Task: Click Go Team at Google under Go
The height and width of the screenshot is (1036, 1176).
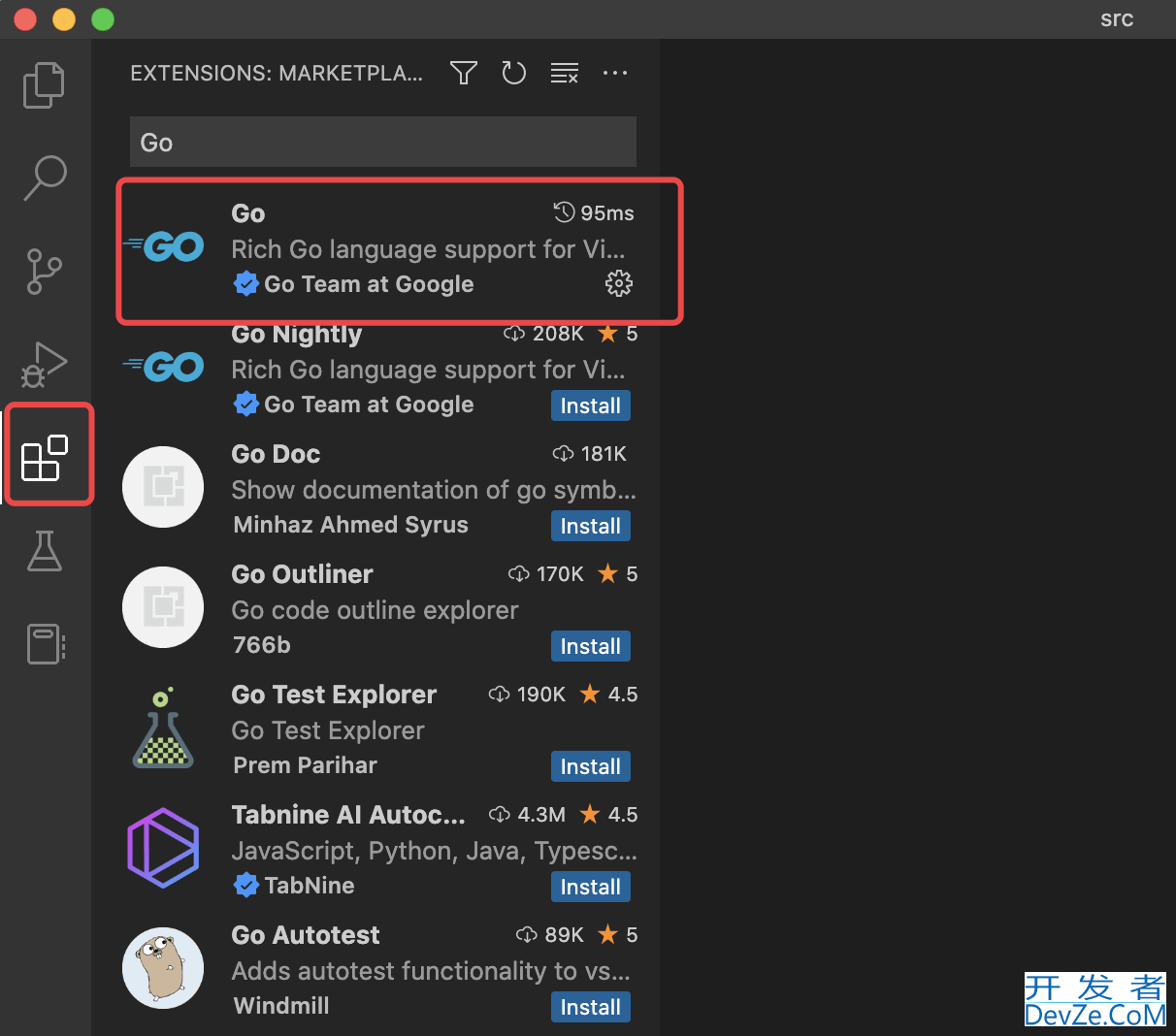Action: pos(369,284)
